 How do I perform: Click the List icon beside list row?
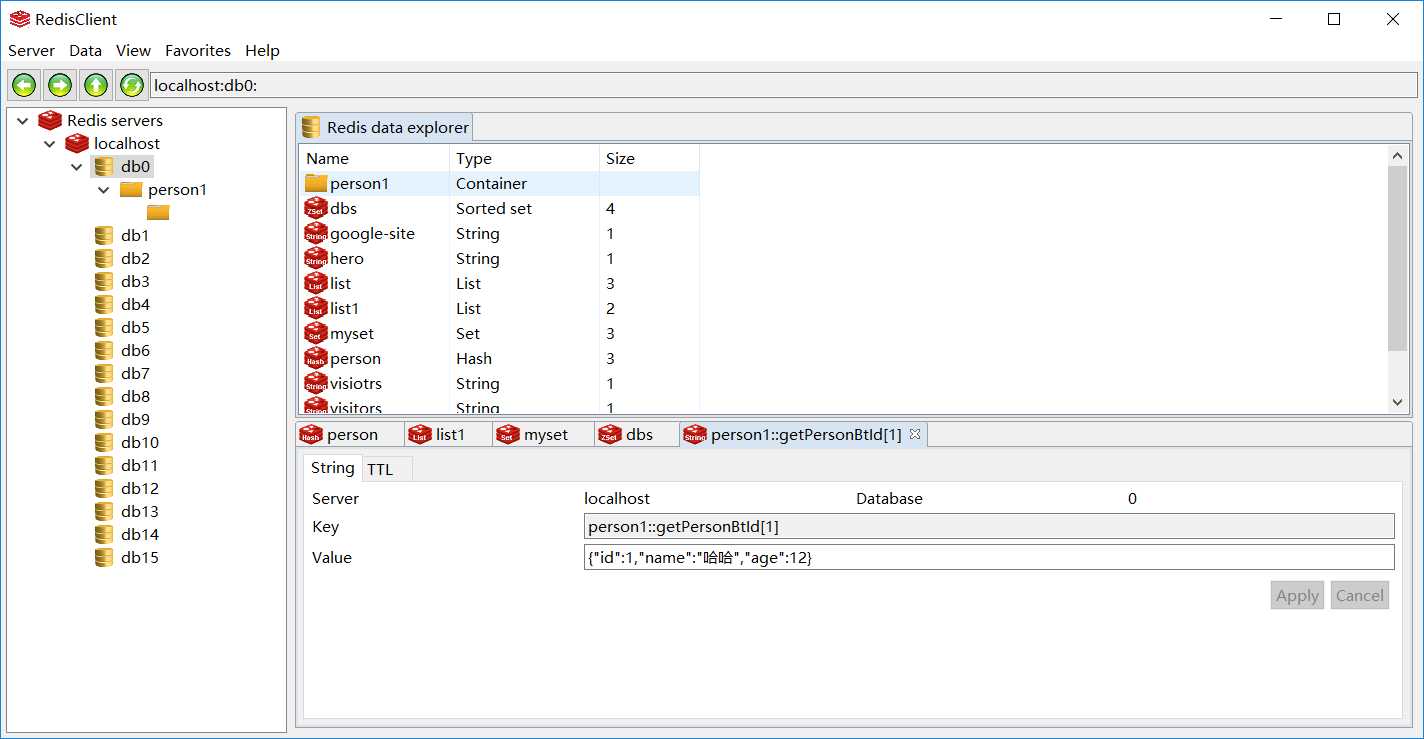[x=316, y=283]
